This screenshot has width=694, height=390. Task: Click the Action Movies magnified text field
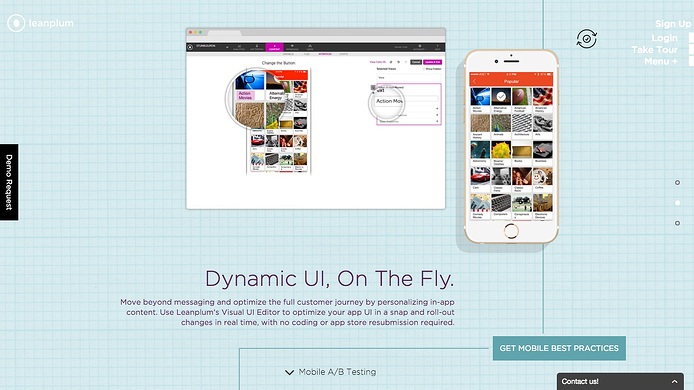[389, 101]
